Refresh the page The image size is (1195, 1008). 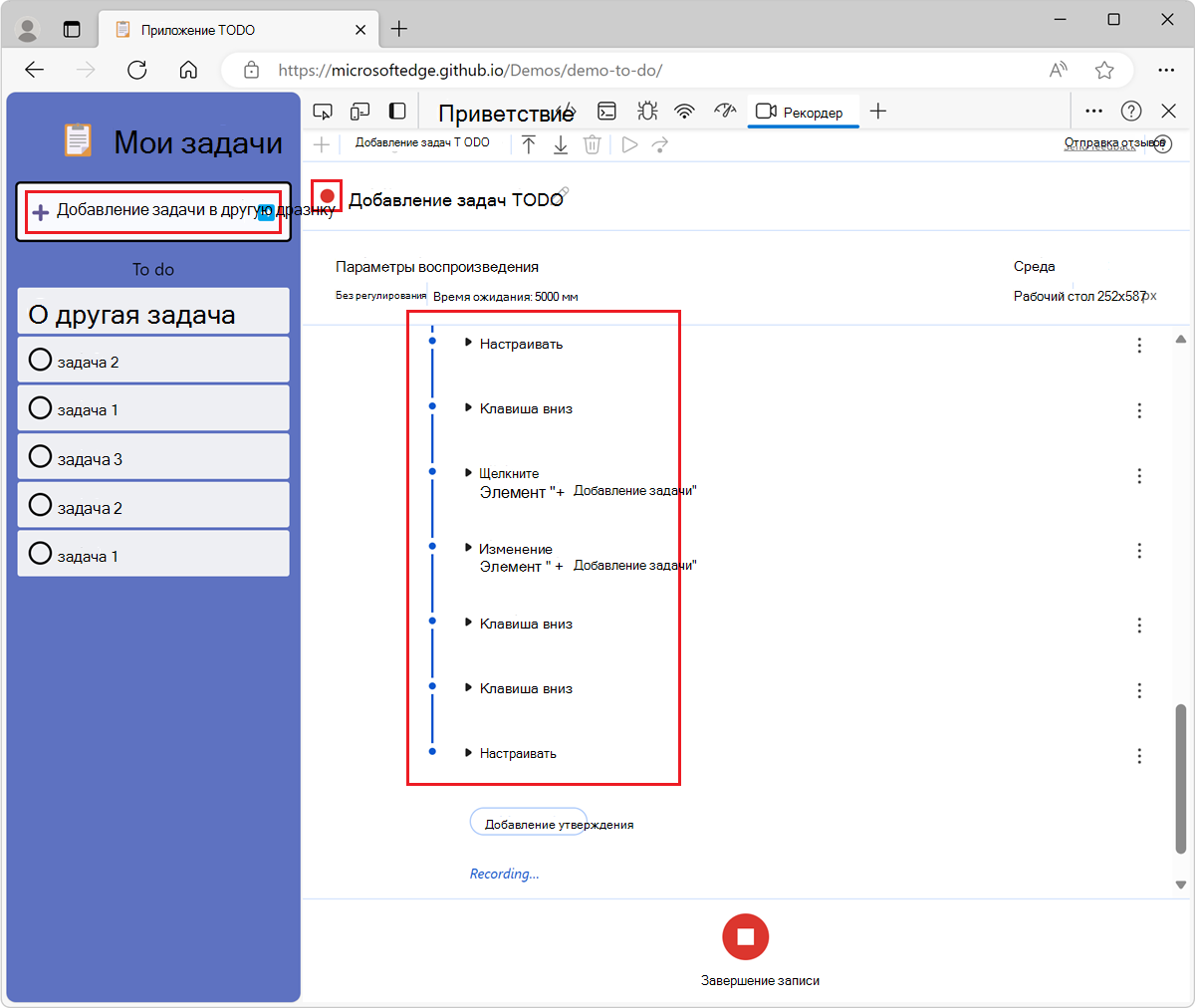[x=137, y=70]
